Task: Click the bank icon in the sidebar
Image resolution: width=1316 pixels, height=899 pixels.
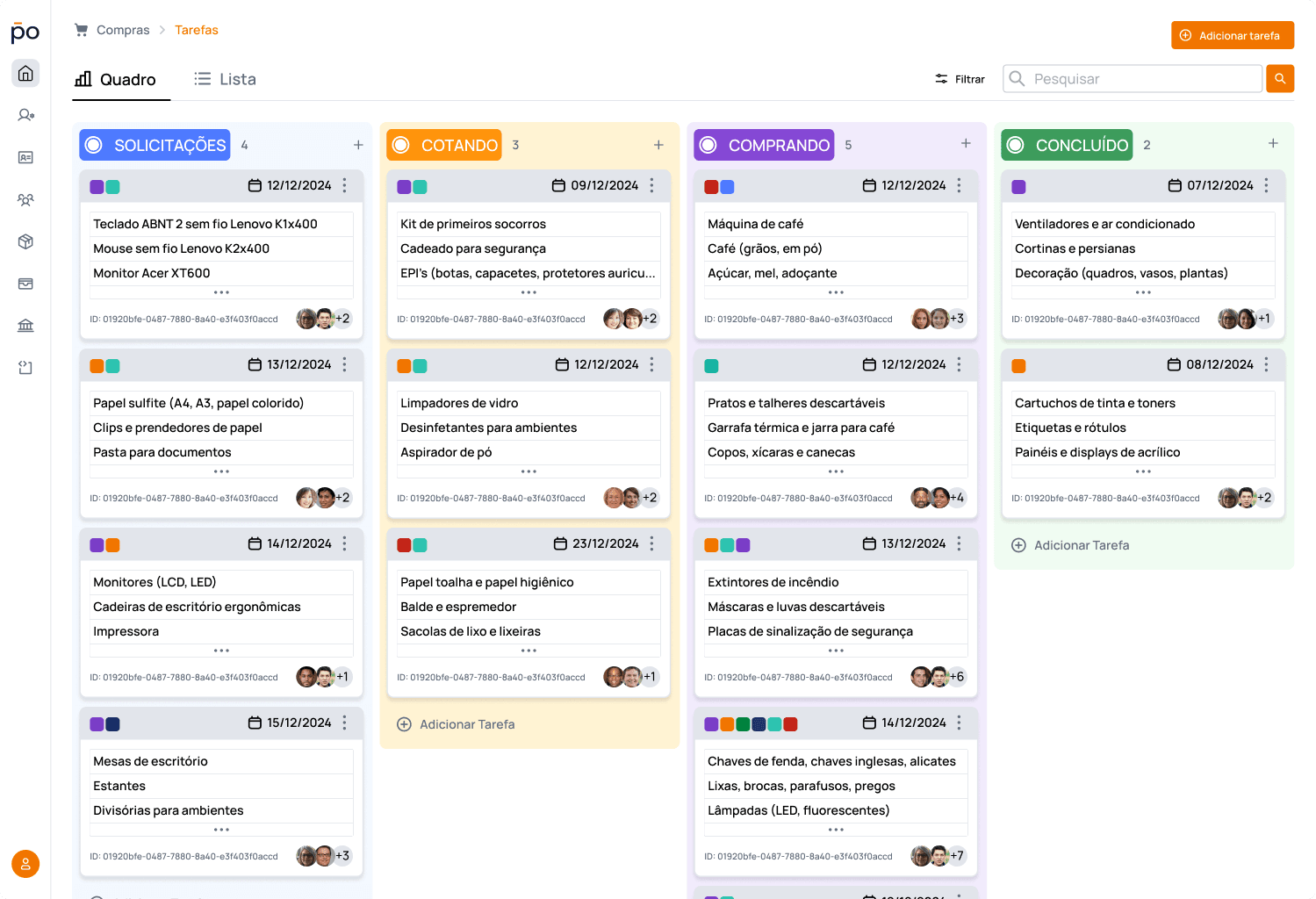Action: coord(25,325)
